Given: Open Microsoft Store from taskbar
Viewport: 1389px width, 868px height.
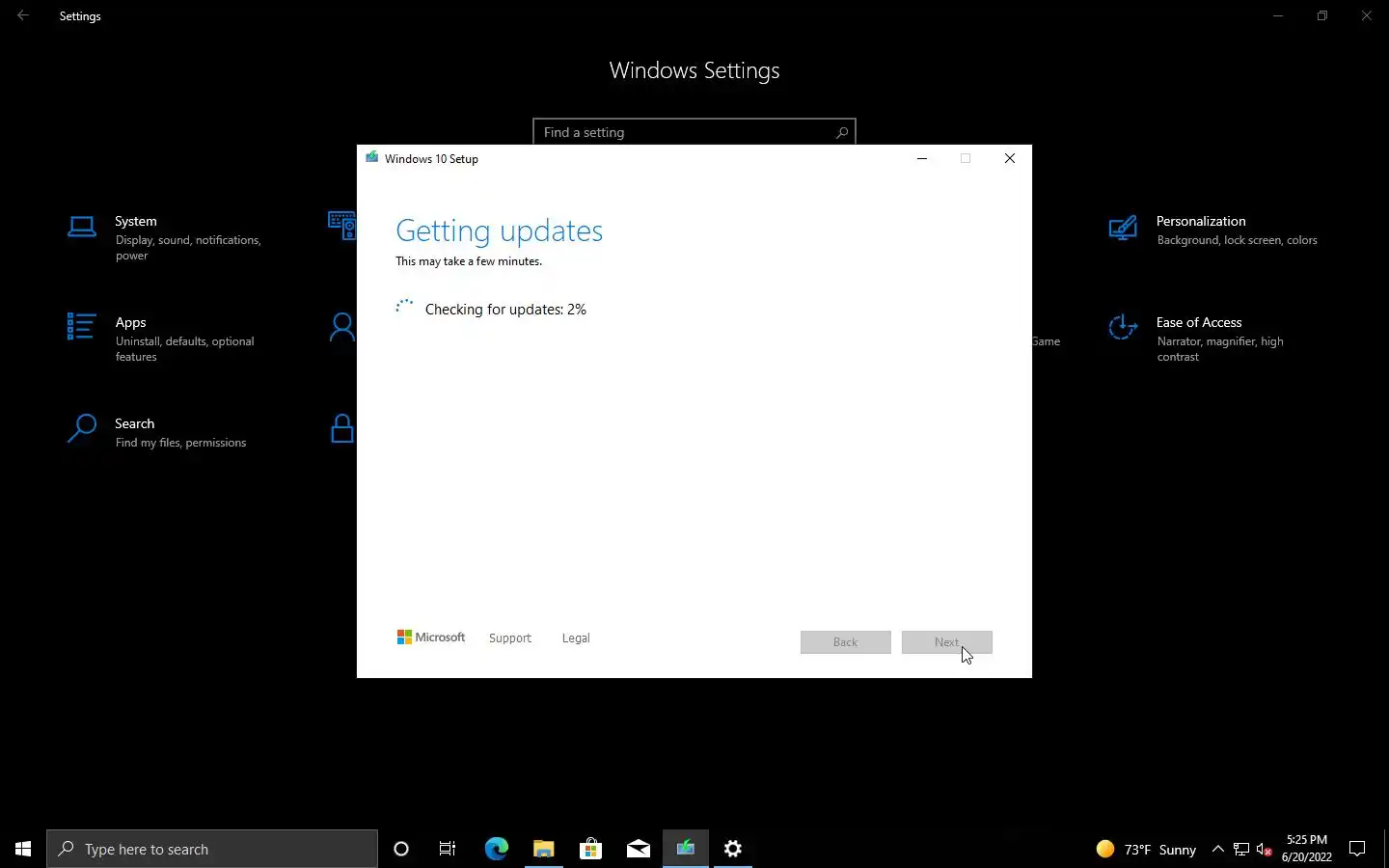Looking at the screenshot, I should 590,849.
